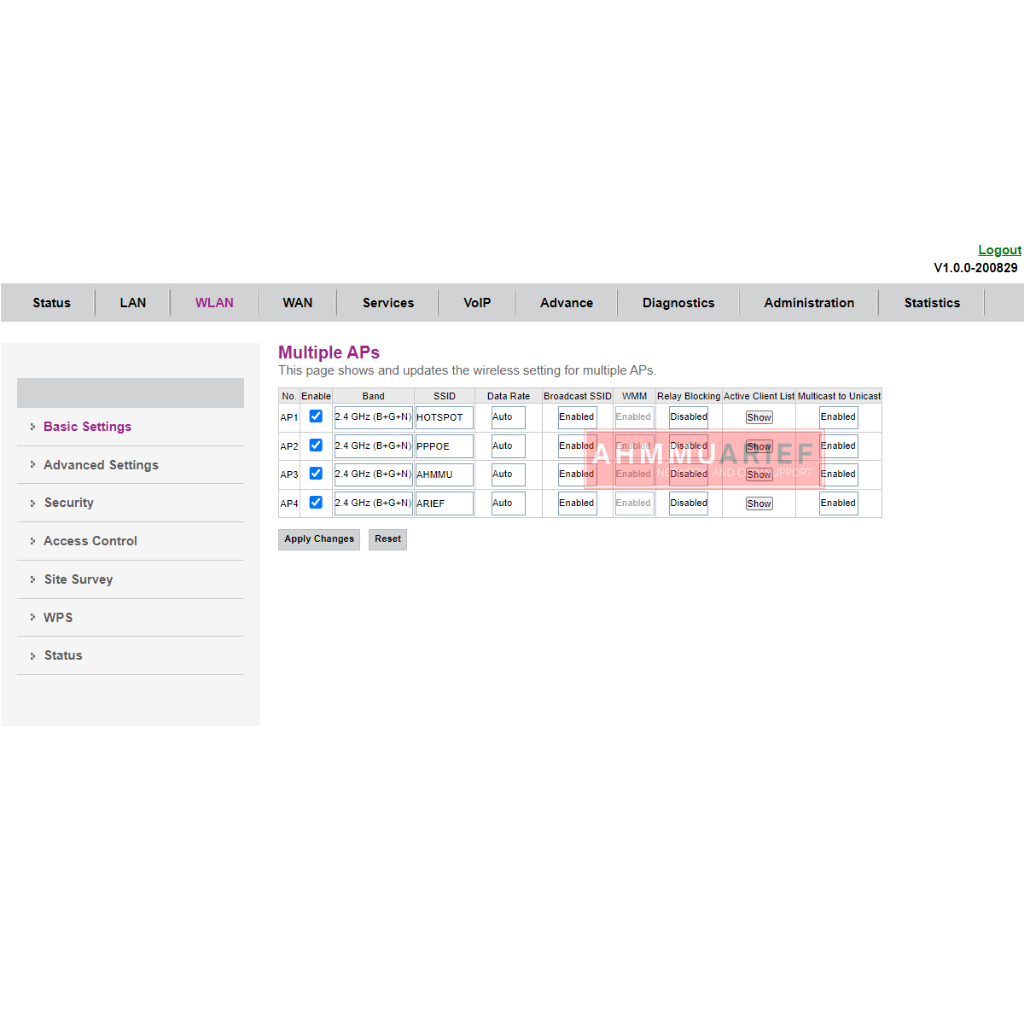Show active client list for AP1
Screen dimensions: 1024x1024
click(759, 418)
